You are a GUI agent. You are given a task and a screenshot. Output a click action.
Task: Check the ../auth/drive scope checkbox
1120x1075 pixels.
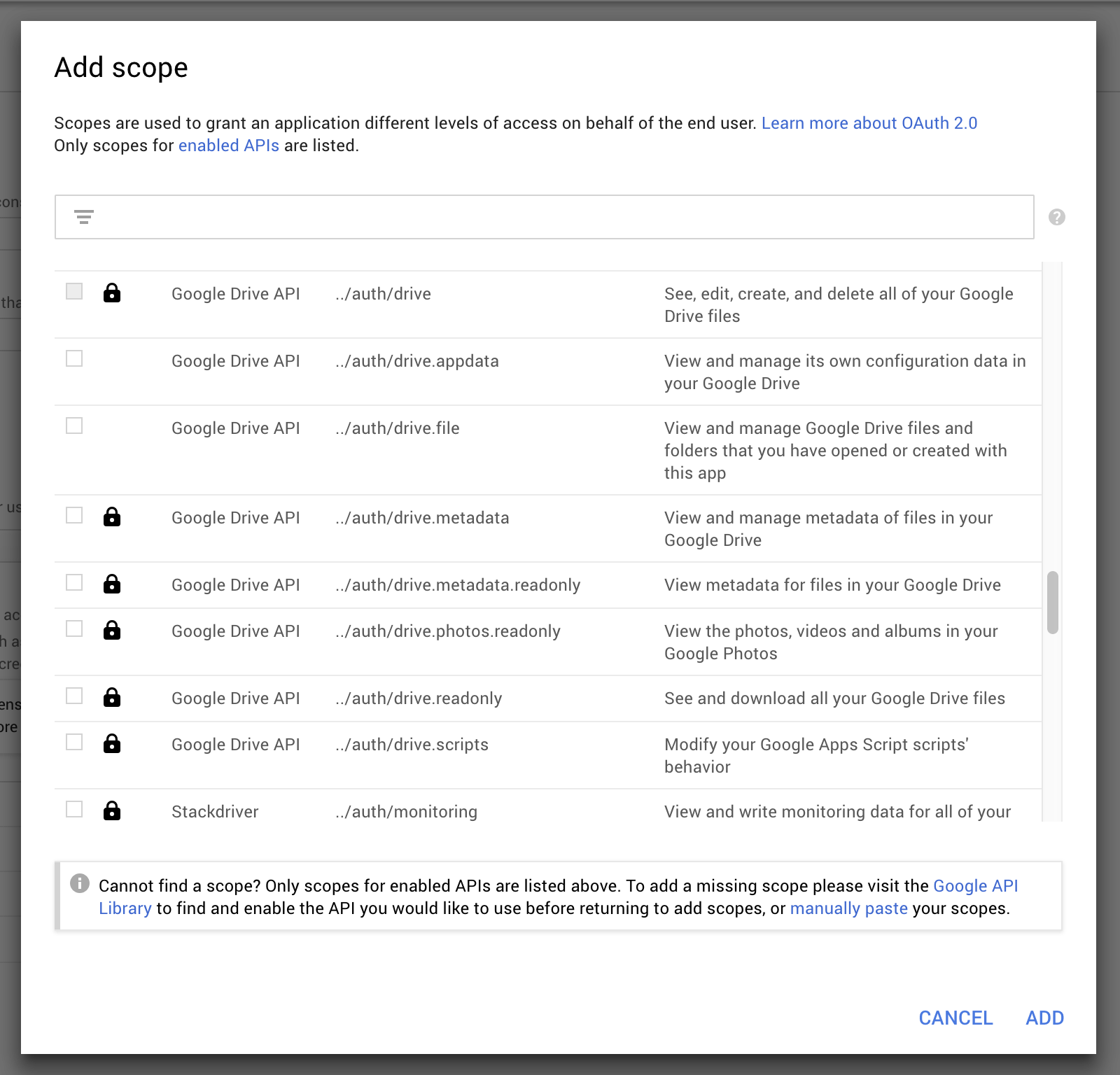tap(74, 291)
